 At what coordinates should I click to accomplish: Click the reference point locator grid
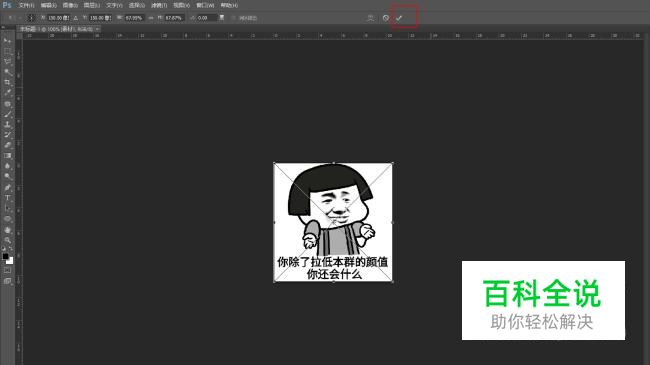(31, 18)
